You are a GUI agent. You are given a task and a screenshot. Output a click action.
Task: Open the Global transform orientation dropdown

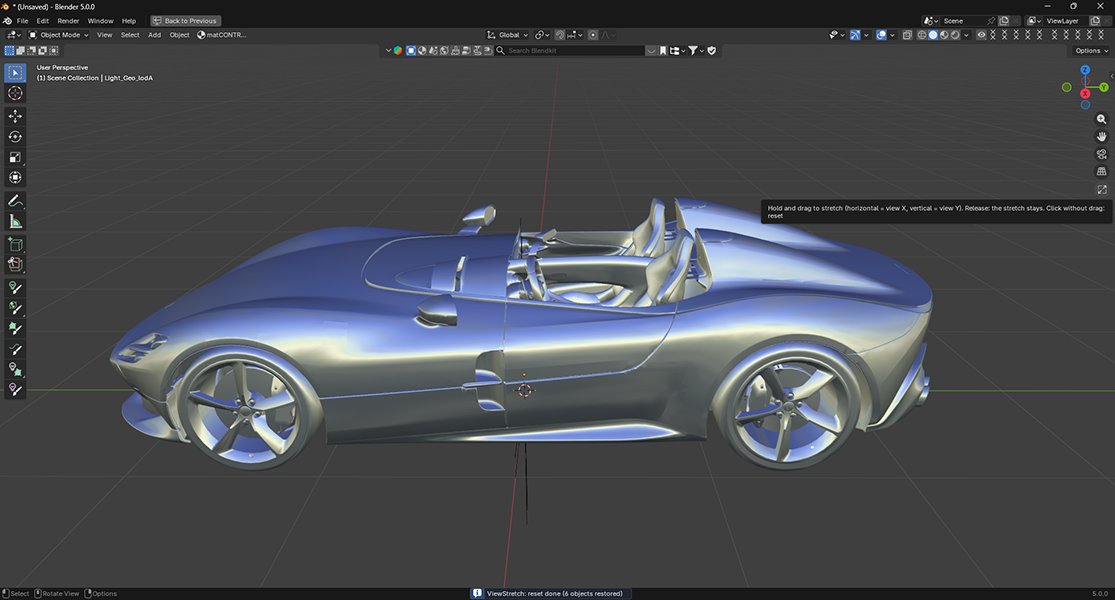(x=507, y=35)
